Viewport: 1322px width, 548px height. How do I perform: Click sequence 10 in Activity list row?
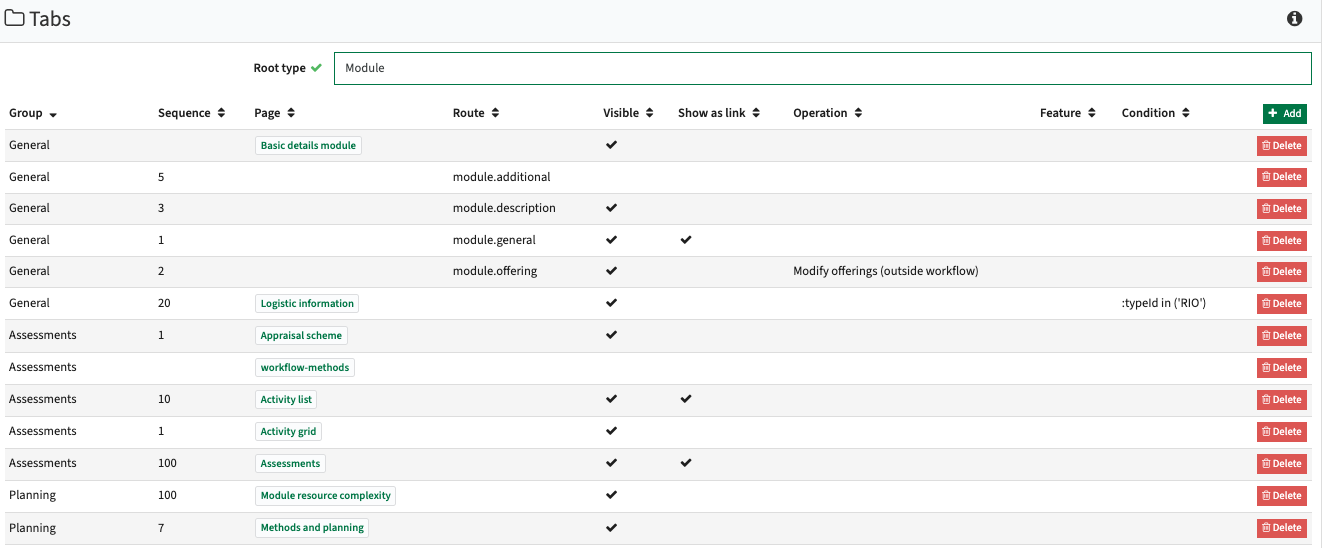pos(164,399)
